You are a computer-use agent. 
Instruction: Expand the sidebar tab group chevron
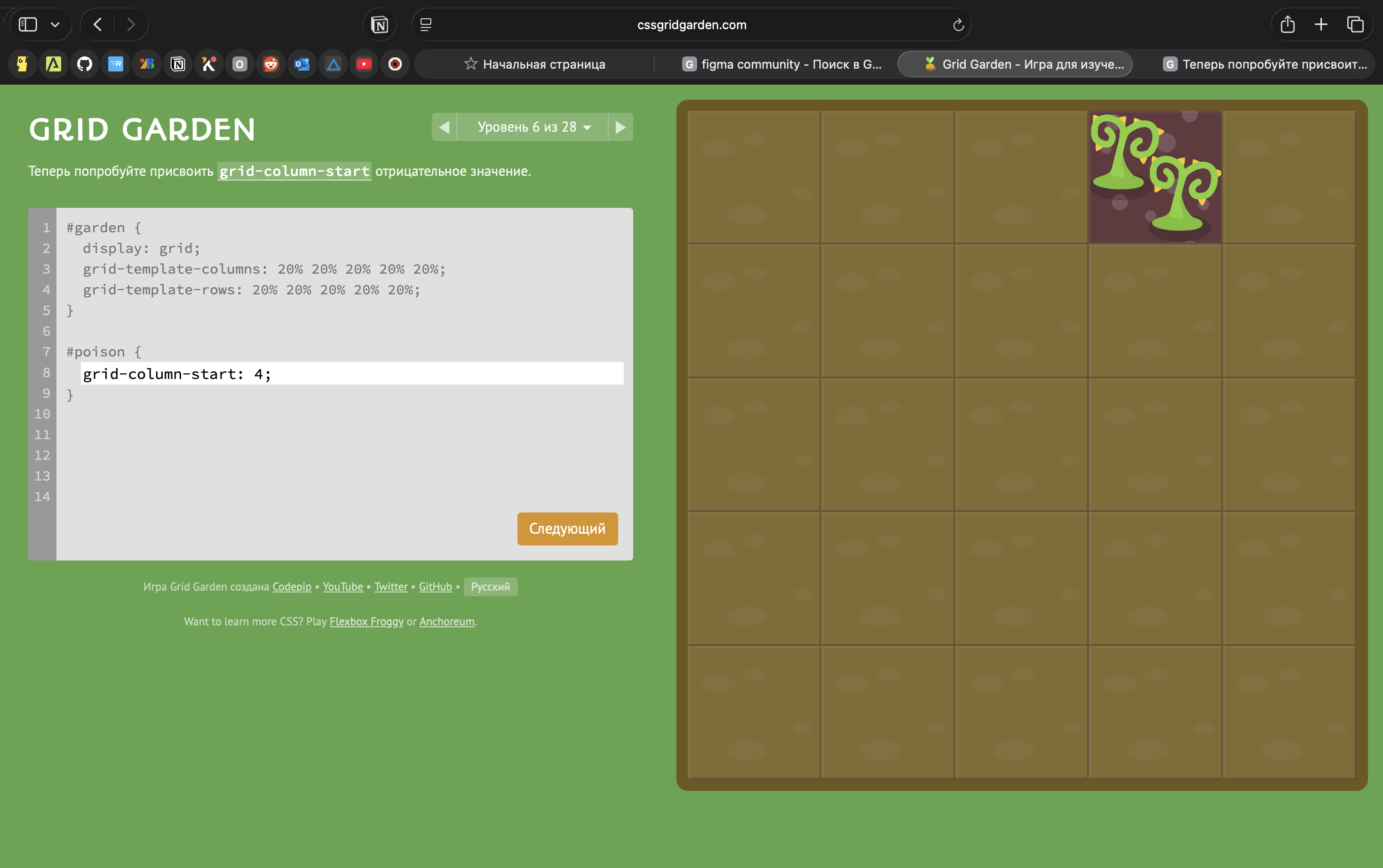pyautogui.click(x=55, y=24)
